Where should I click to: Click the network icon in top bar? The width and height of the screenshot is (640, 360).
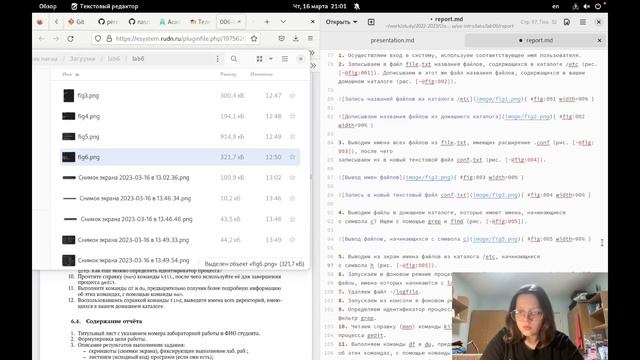[575, 7]
